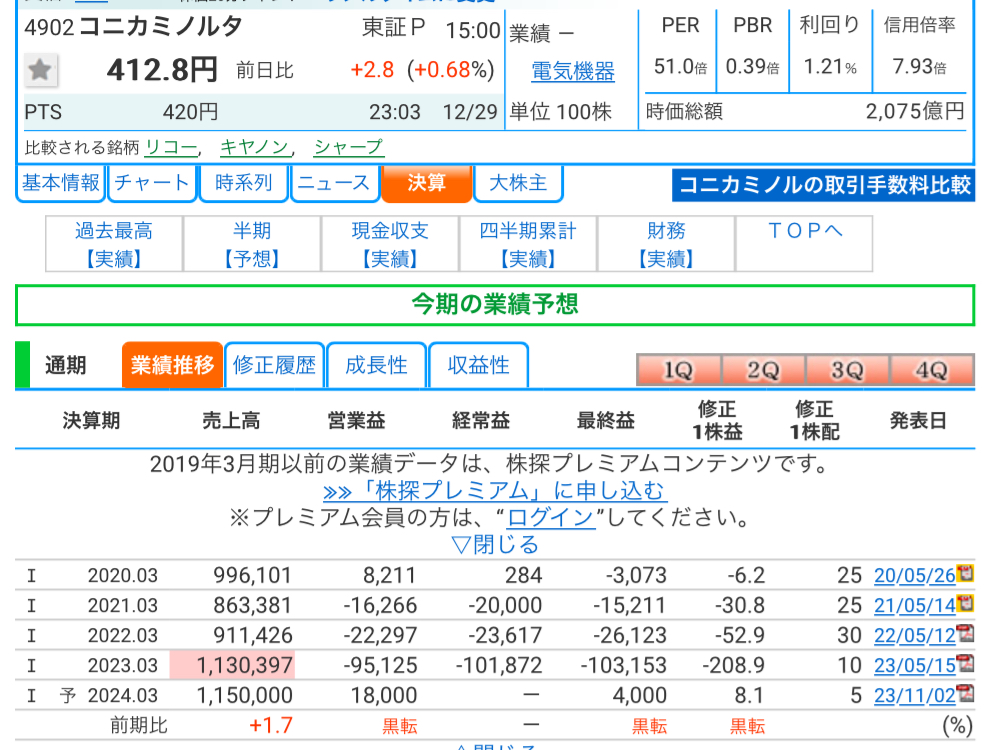Image resolution: width=1001 pixels, height=750 pixels.
Task: Jump to 2Q quarterly results
Action: [764, 370]
